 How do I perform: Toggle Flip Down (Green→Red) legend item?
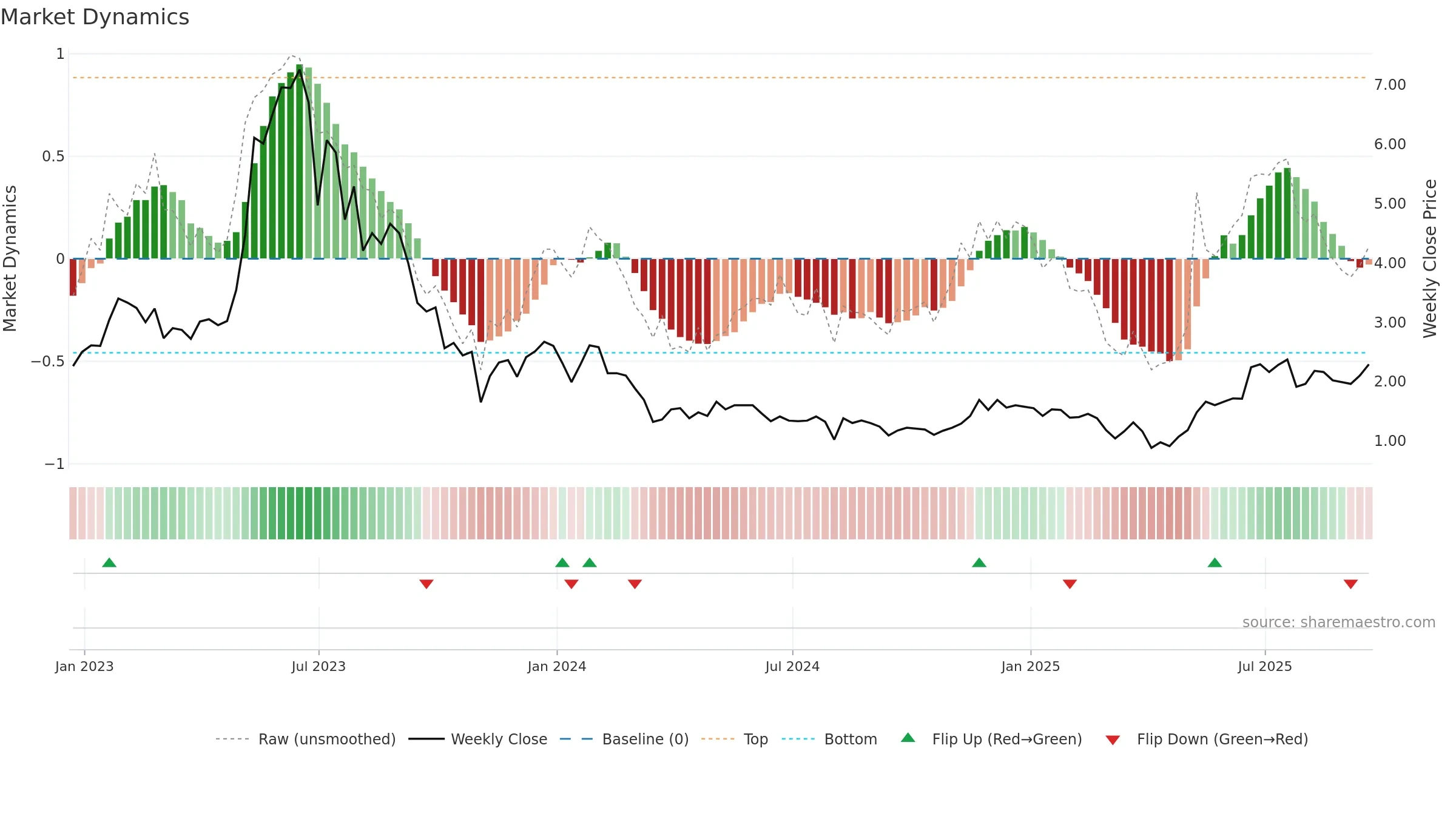pyautogui.click(x=1207, y=739)
